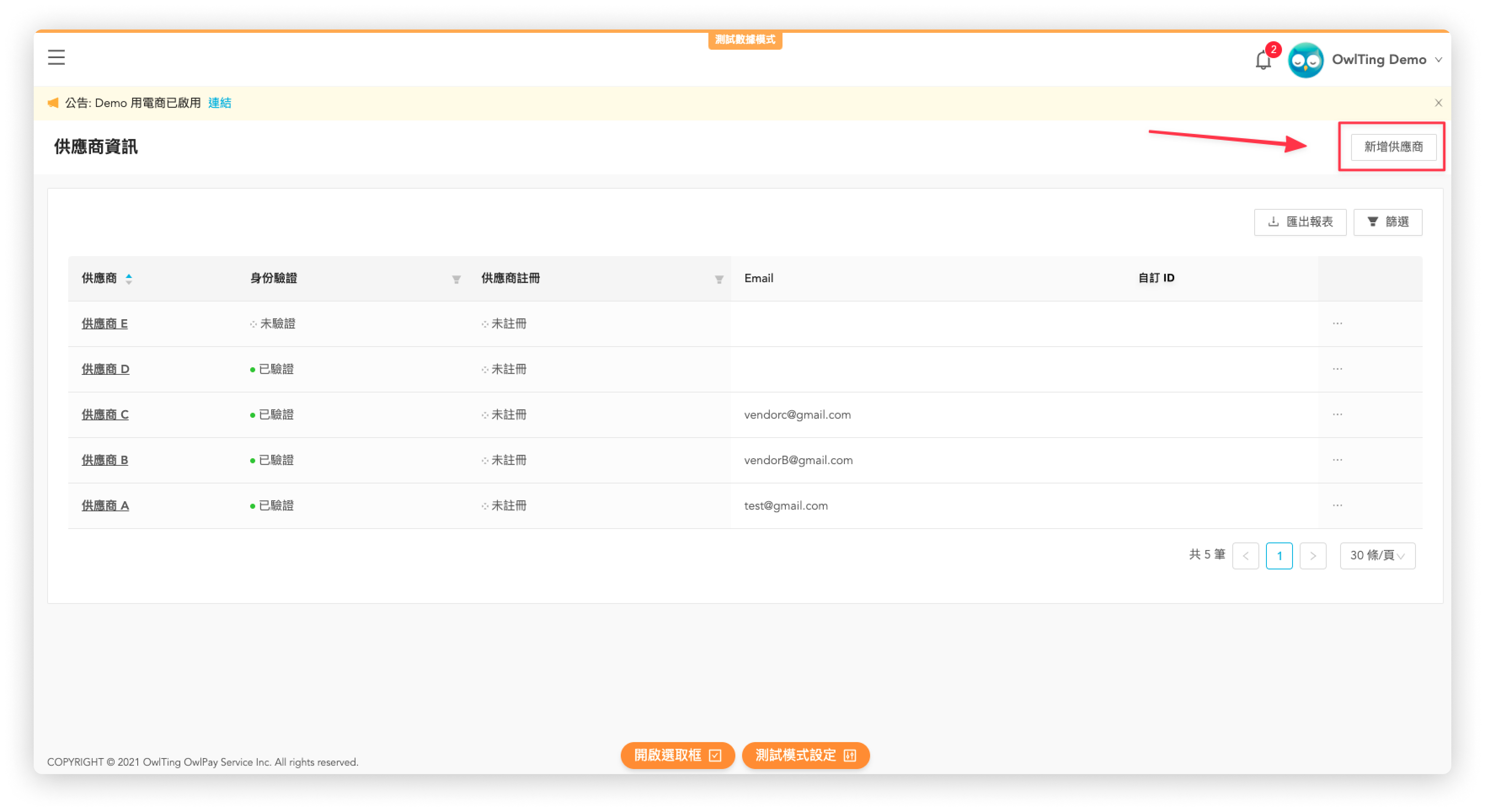This screenshot has width=1485, height=812.
Task: Click the 已驗證 status in 供應商 D row
Action: (272, 369)
